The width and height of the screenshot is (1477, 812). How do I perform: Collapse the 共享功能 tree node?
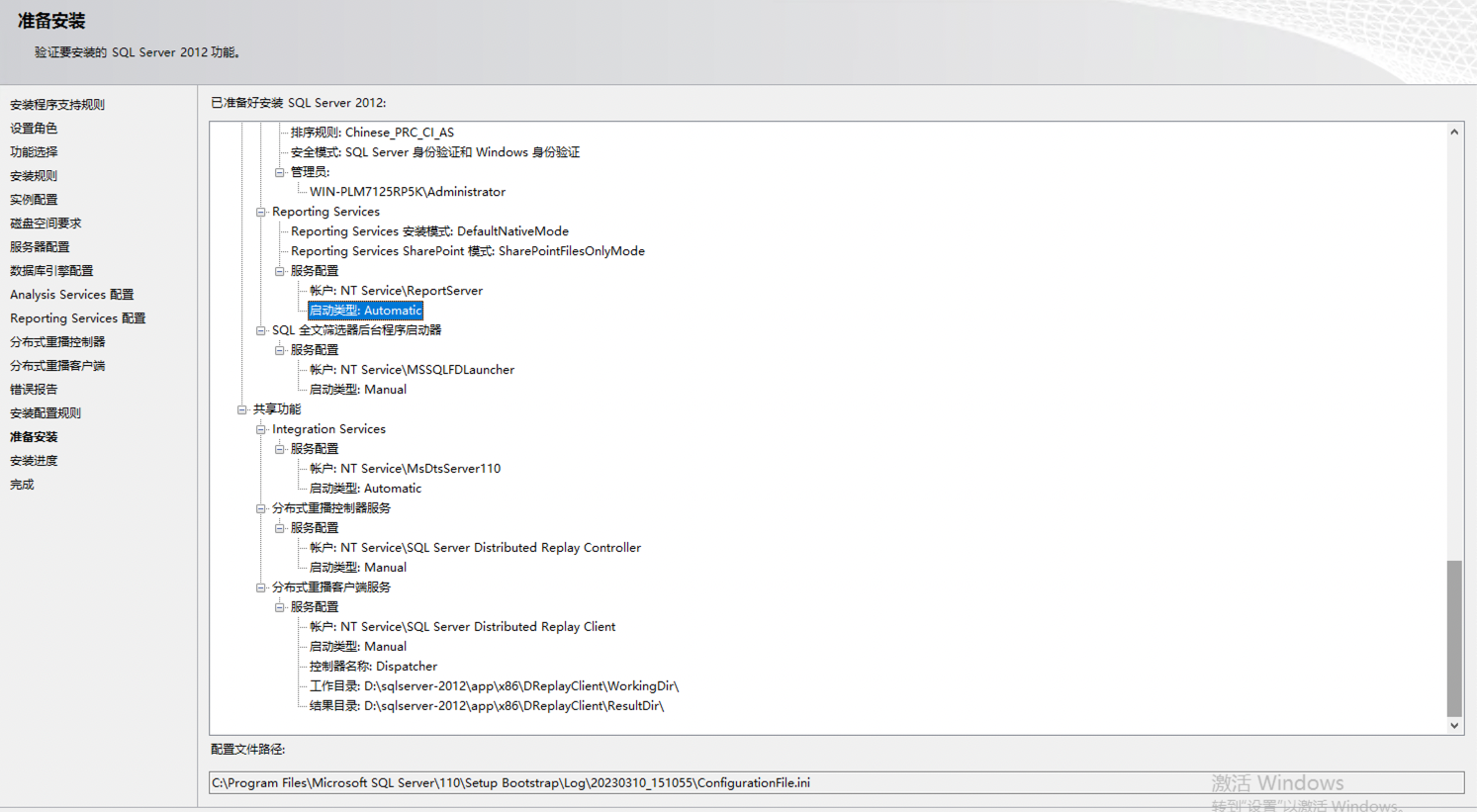[242, 409]
